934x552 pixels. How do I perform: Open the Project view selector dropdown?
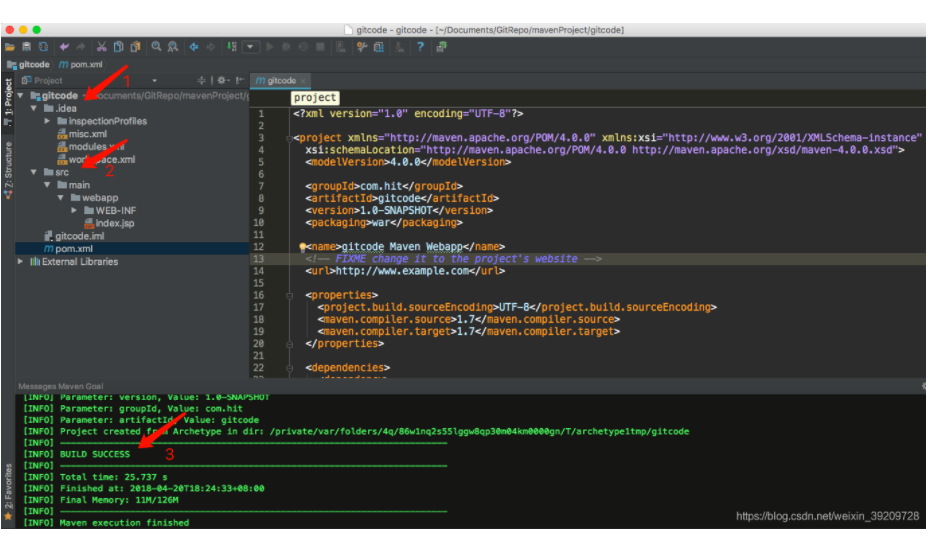pos(155,80)
